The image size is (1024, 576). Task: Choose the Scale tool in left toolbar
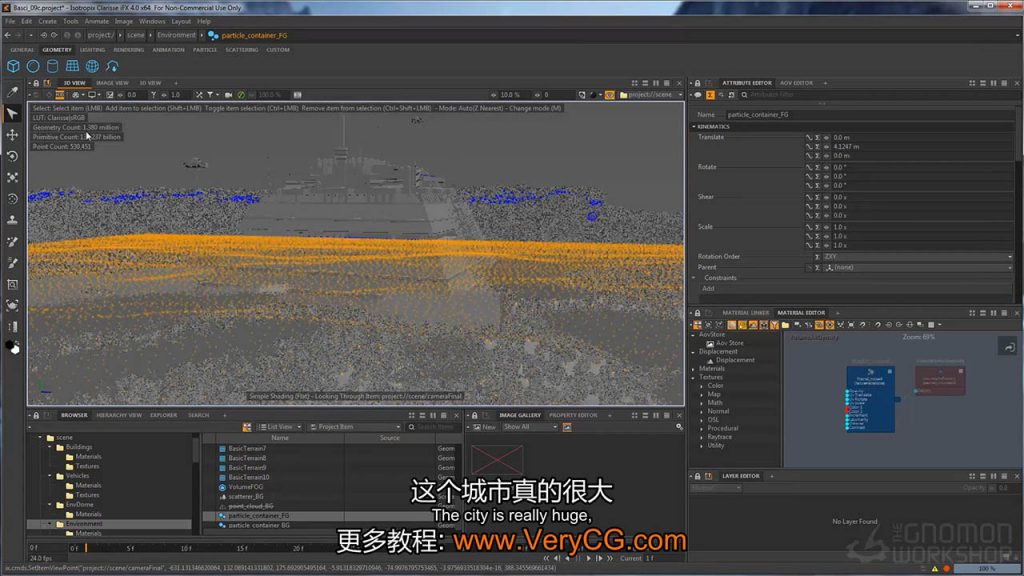12,177
